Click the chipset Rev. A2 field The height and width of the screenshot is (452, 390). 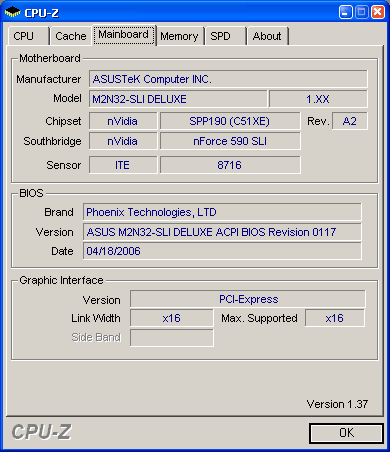tap(350, 121)
